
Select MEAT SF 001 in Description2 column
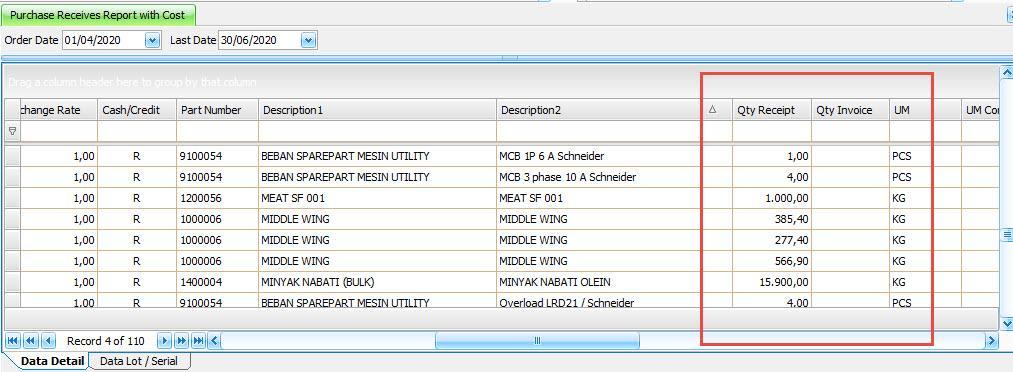[600, 198]
